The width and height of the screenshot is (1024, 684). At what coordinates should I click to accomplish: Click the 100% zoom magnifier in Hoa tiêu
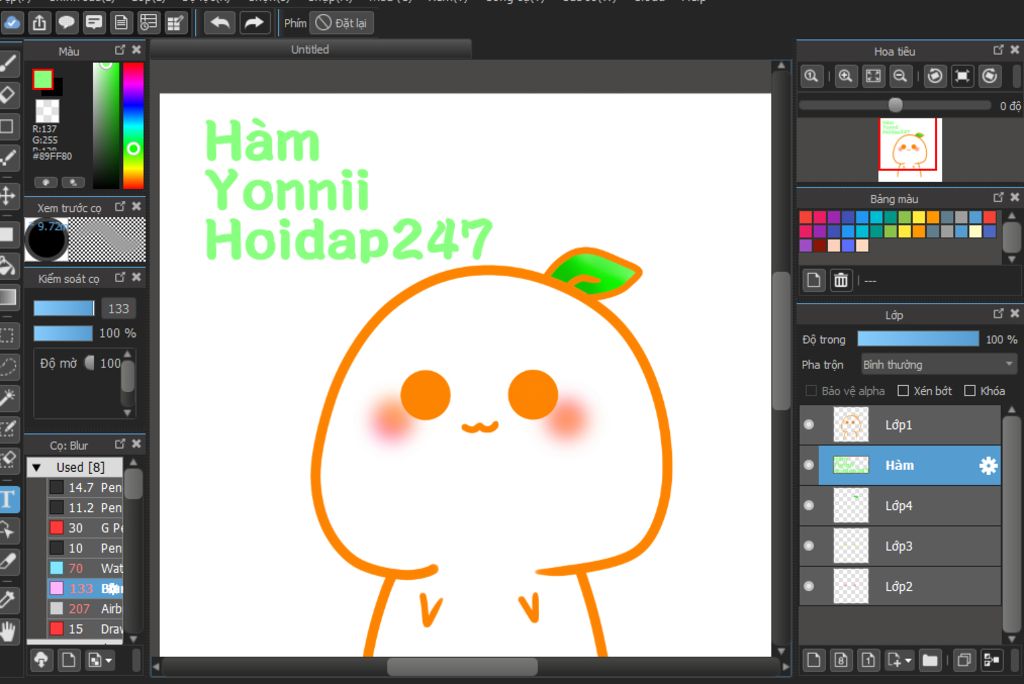812,76
